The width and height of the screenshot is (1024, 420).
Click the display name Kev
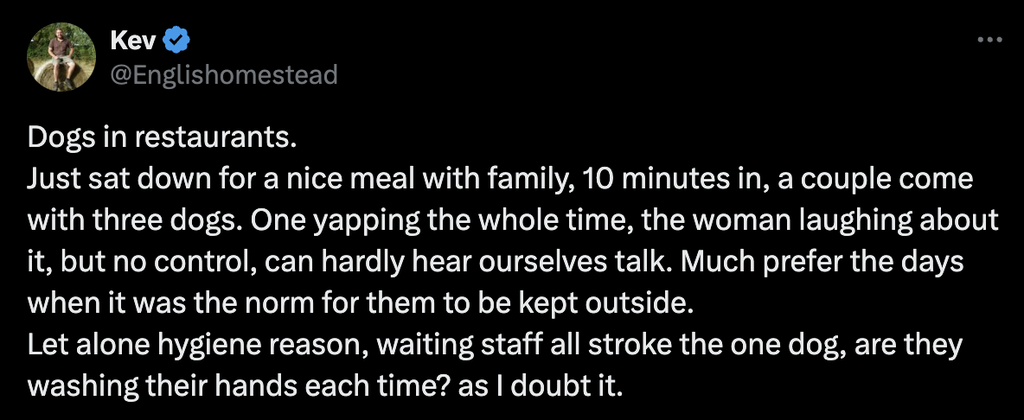pos(134,41)
